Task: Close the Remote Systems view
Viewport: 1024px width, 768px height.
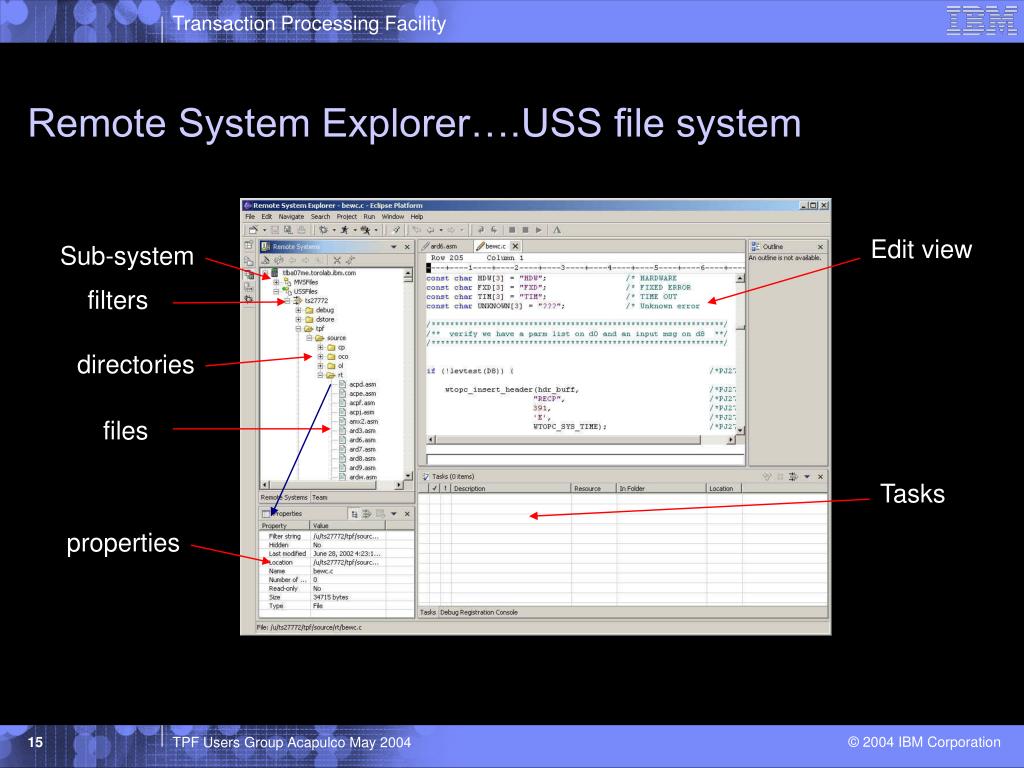Action: pos(407,247)
